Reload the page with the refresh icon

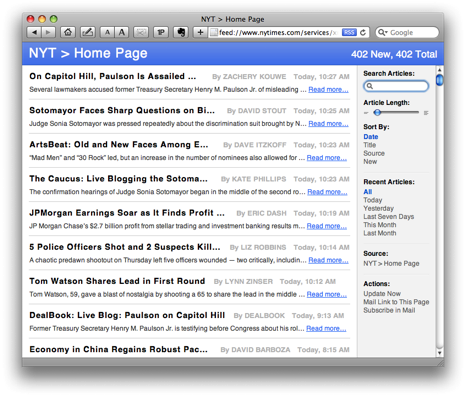[x=363, y=32]
